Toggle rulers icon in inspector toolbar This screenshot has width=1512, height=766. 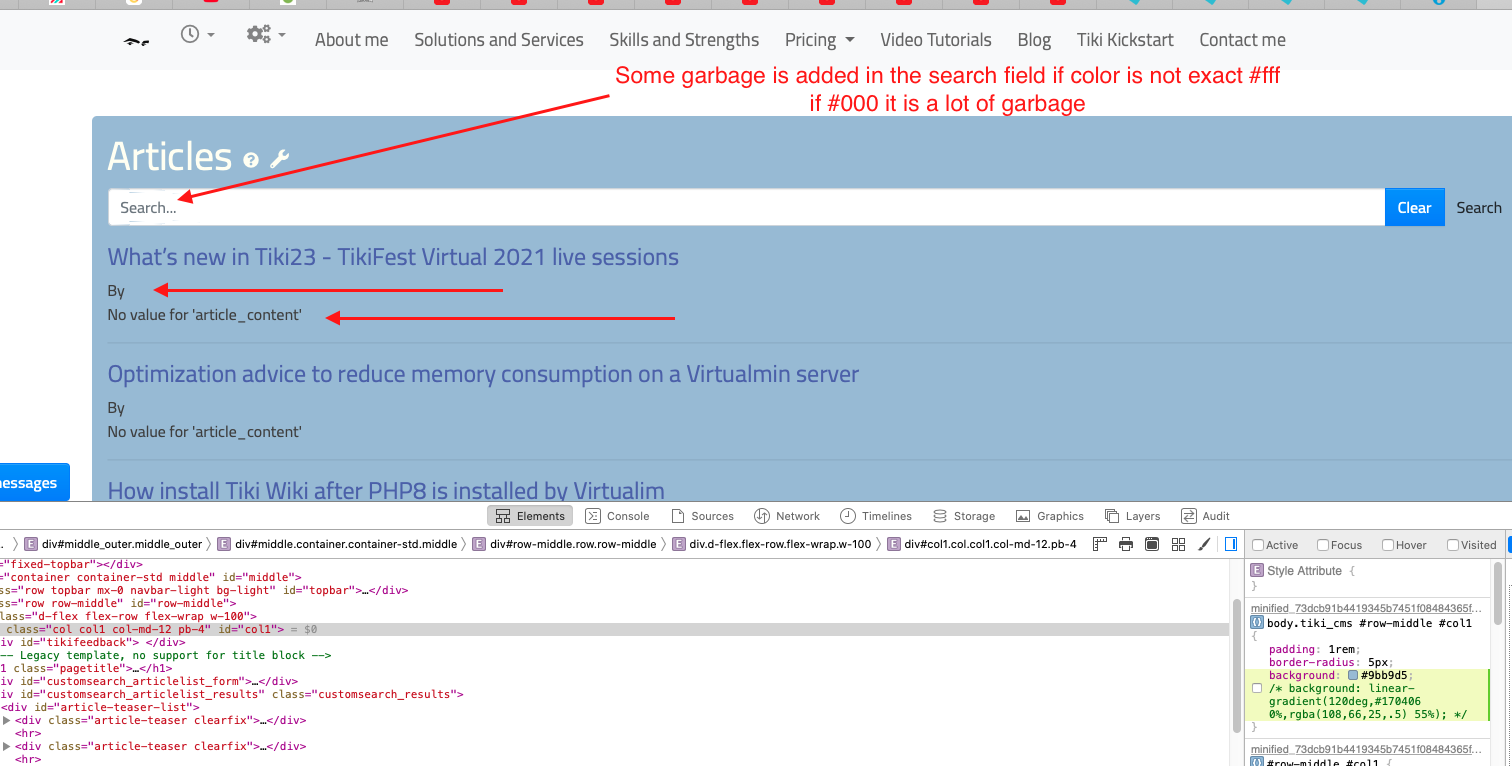coord(1100,544)
